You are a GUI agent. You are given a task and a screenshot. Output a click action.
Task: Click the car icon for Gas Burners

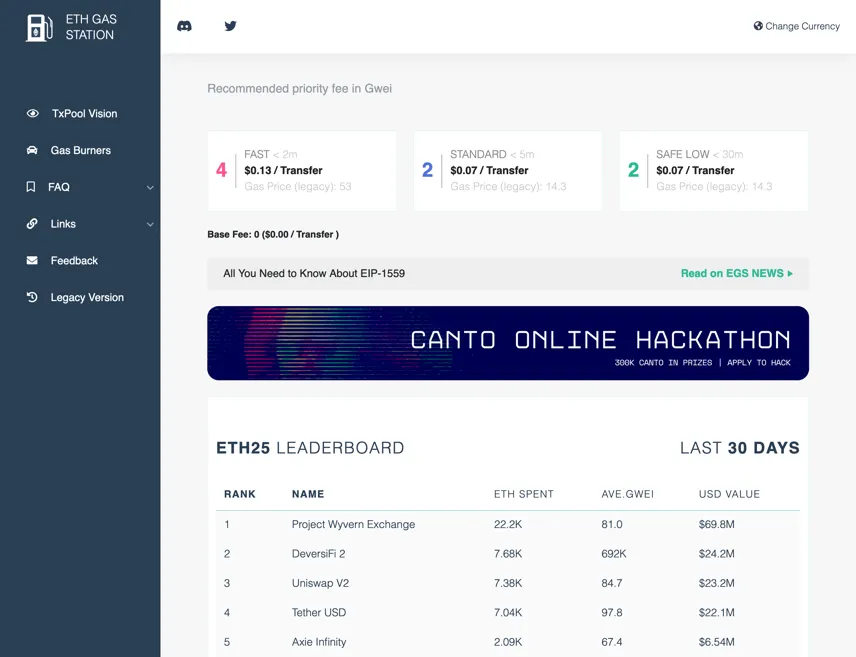click(x=32, y=150)
